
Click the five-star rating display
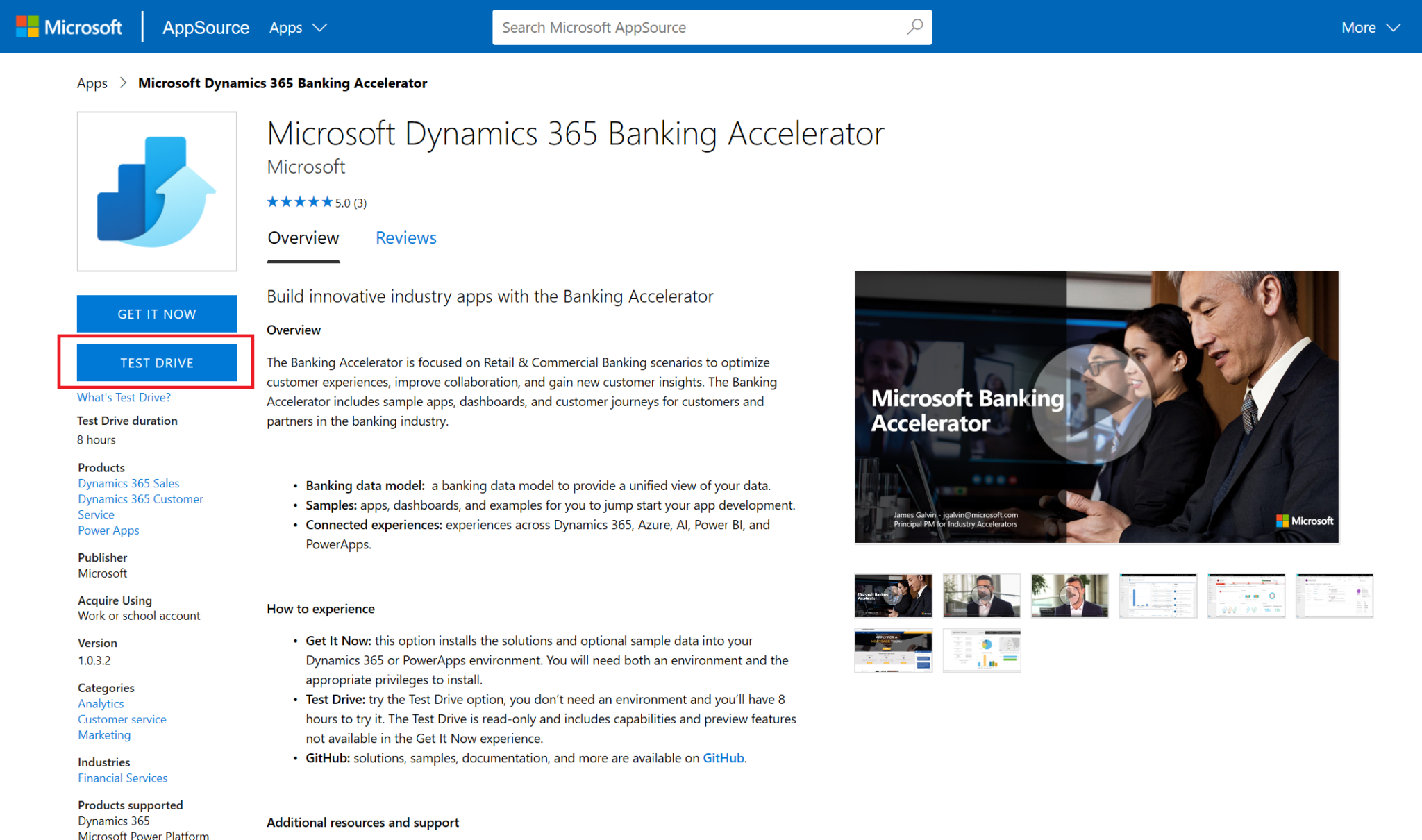click(300, 201)
